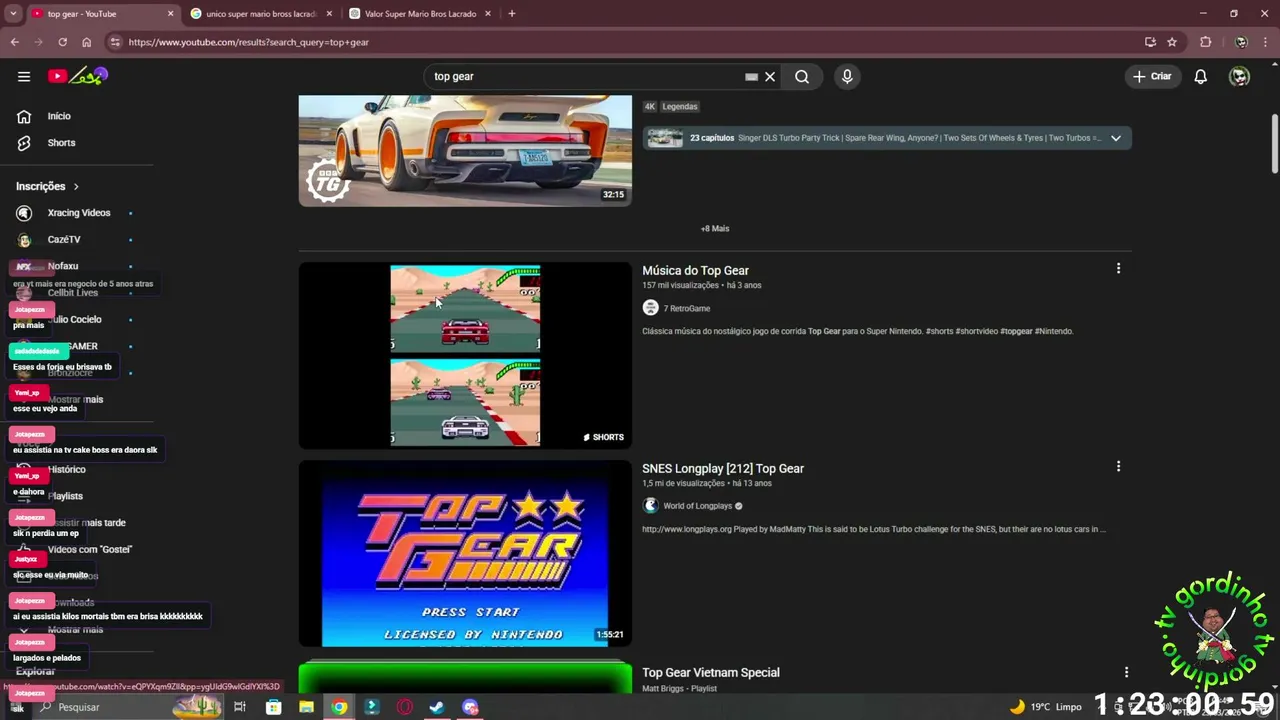Play the Música do Top Gear Shorts thumbnail

(x=465, y=355)
